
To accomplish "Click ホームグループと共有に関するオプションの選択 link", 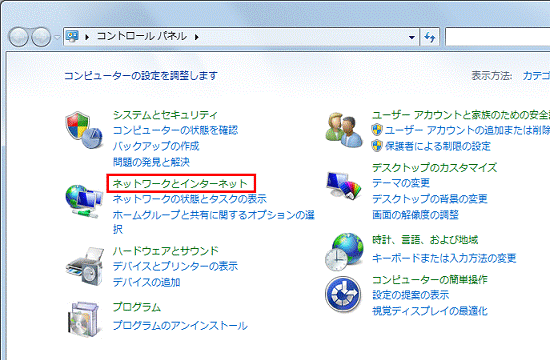I will (x=214, y=221).
